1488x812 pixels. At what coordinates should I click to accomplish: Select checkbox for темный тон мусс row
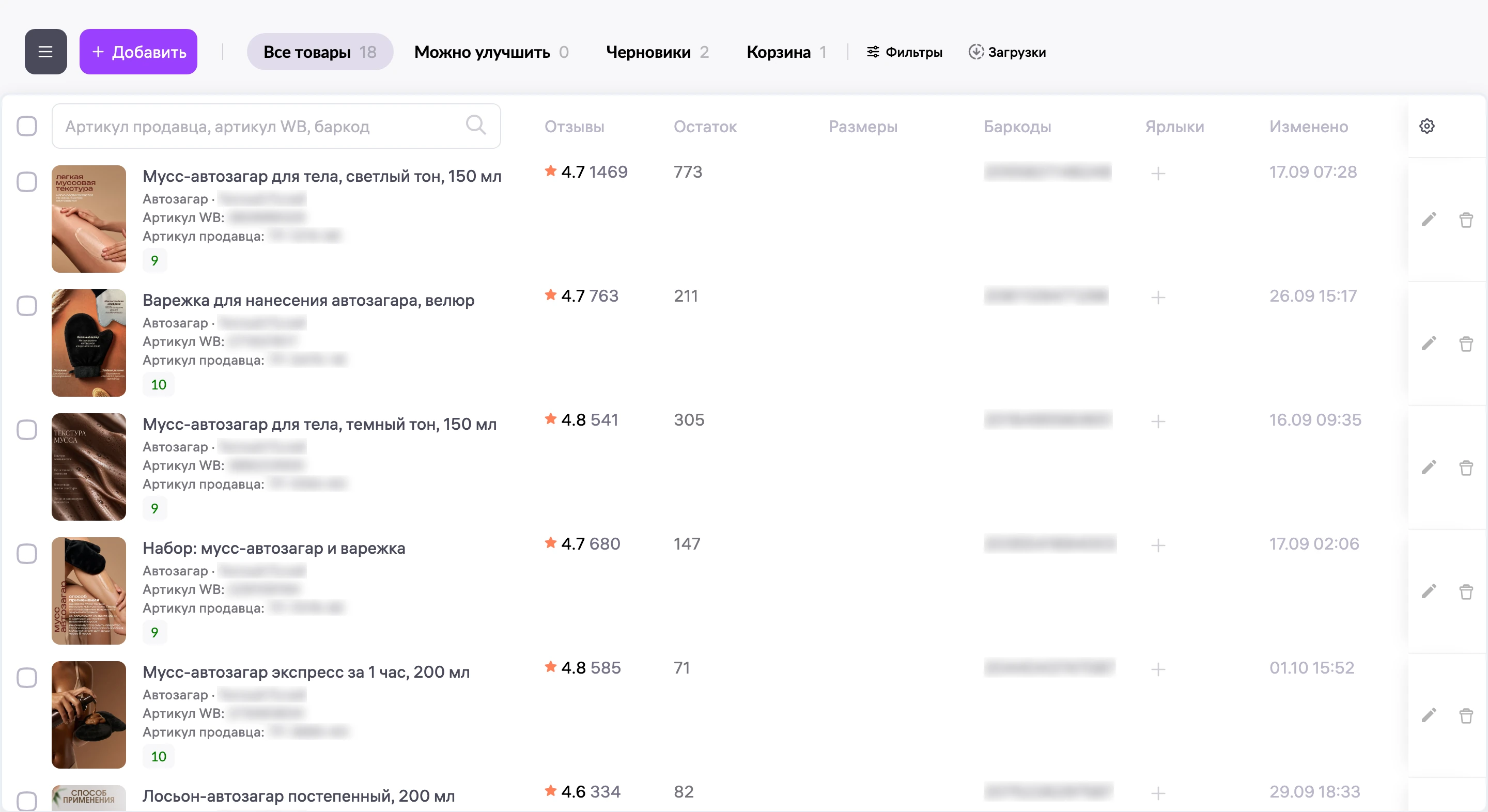click(x=26, y=430)
